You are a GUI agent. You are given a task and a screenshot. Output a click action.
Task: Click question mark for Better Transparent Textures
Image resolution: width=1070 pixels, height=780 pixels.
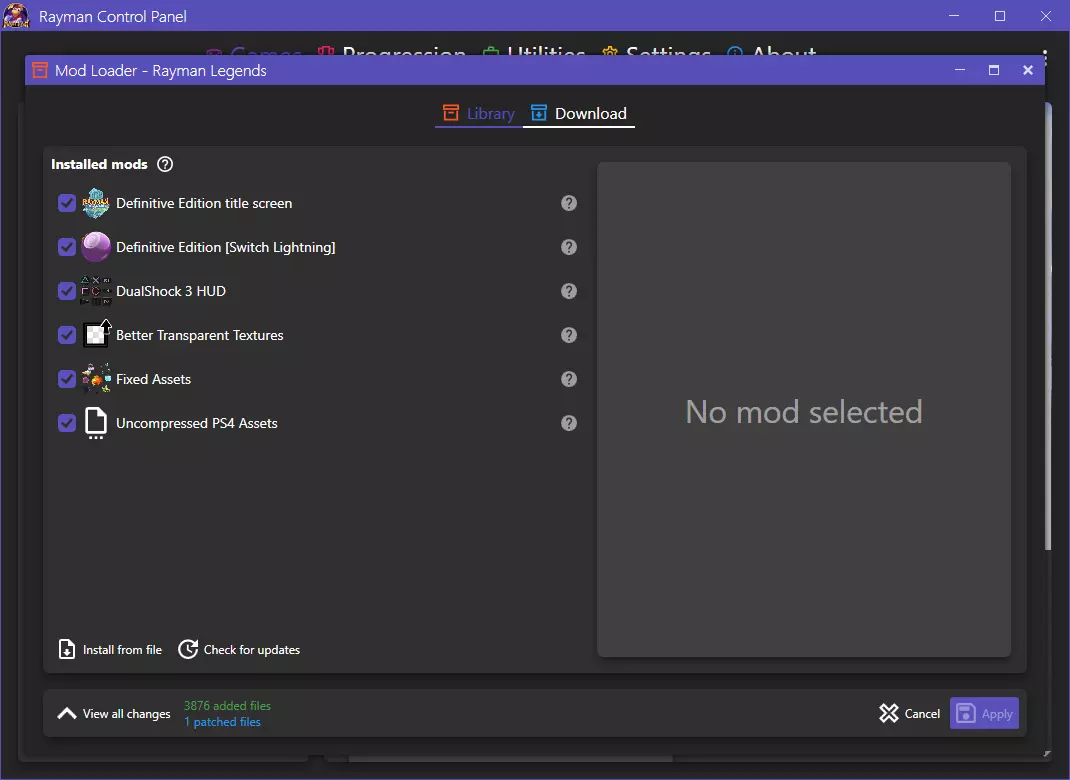(x=569, y=335)
